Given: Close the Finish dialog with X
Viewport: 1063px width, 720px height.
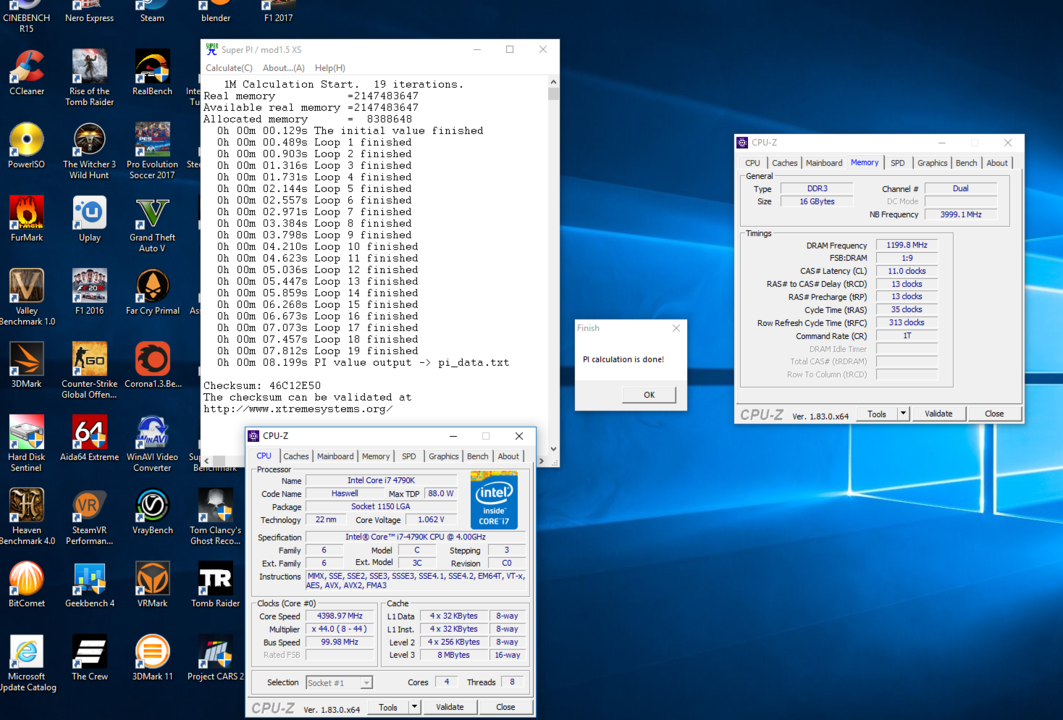Looking at the screenshot, I should point(676,328).
